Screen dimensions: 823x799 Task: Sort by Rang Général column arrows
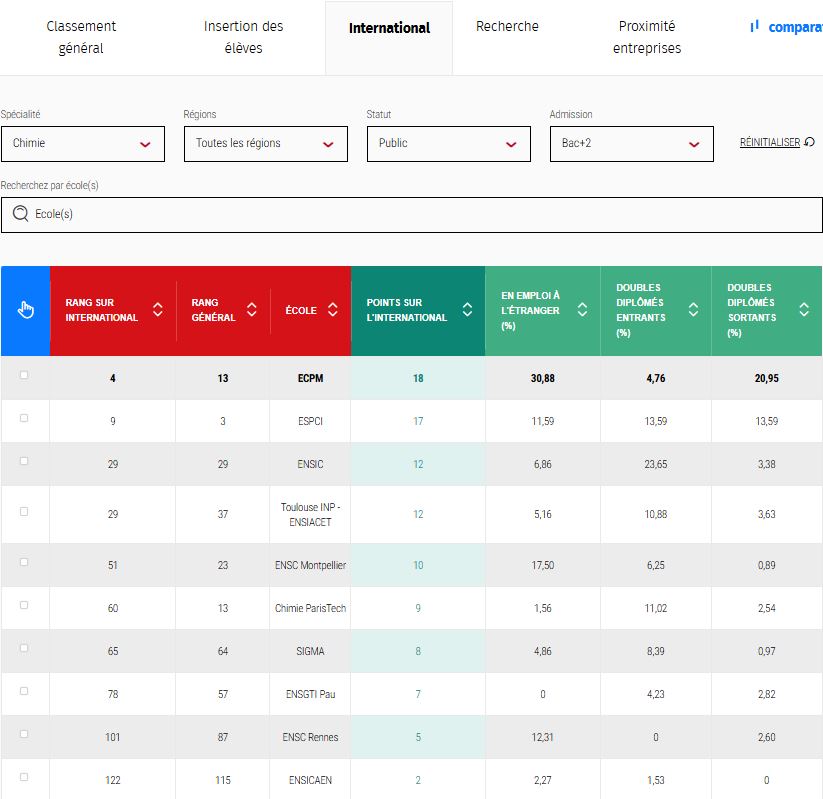coord(252,310)
